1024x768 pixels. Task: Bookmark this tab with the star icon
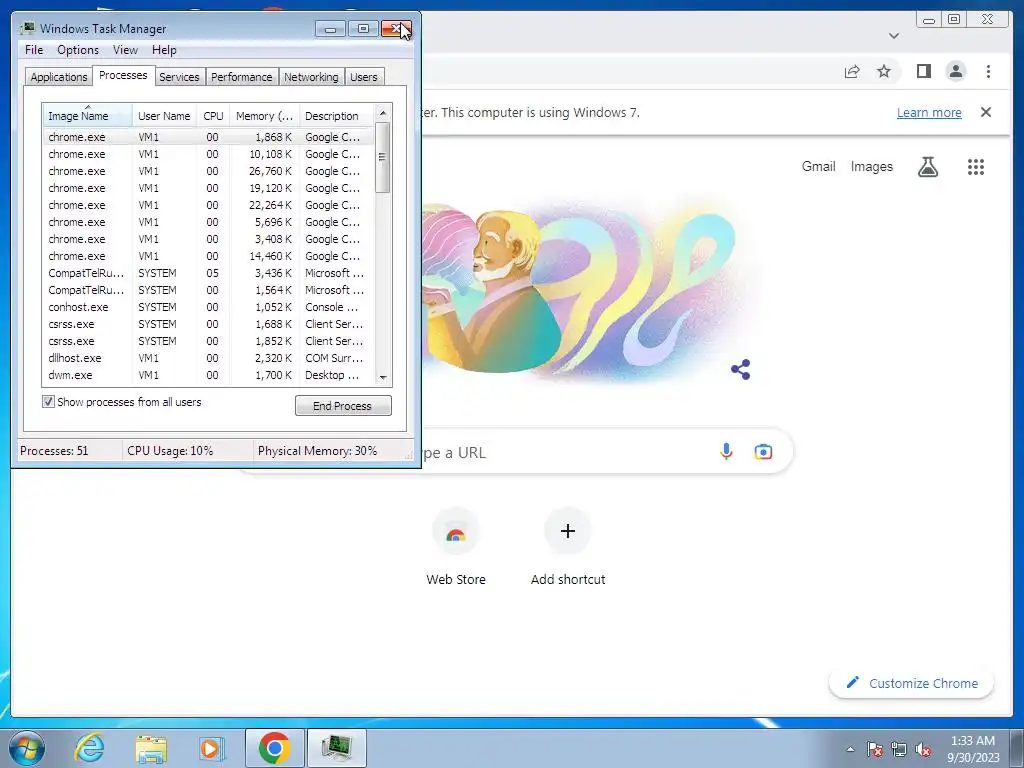pyautogui.click(x=884, y=71)
